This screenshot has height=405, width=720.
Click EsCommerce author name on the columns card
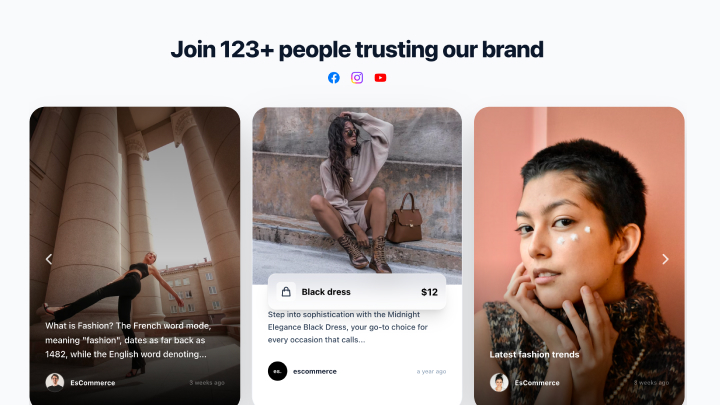93,382
